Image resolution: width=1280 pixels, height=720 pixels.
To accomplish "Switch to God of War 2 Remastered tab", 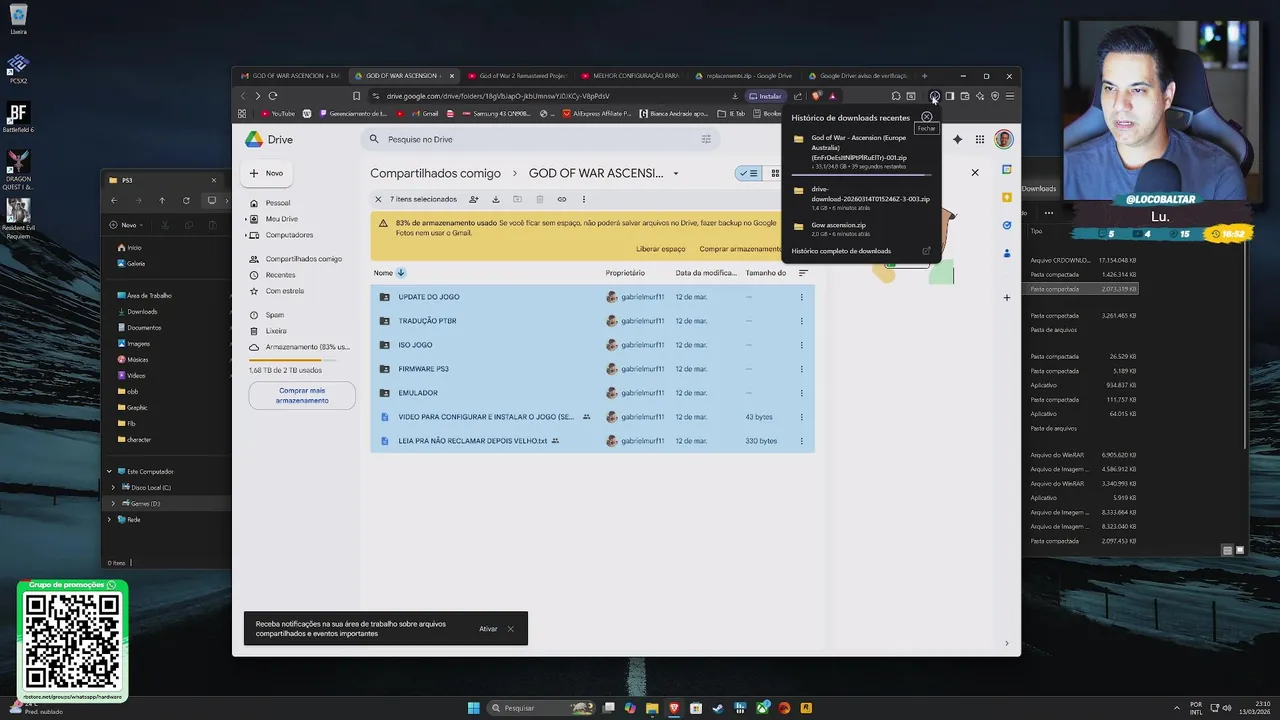I will pyautogui.click(x=517, y=76).
